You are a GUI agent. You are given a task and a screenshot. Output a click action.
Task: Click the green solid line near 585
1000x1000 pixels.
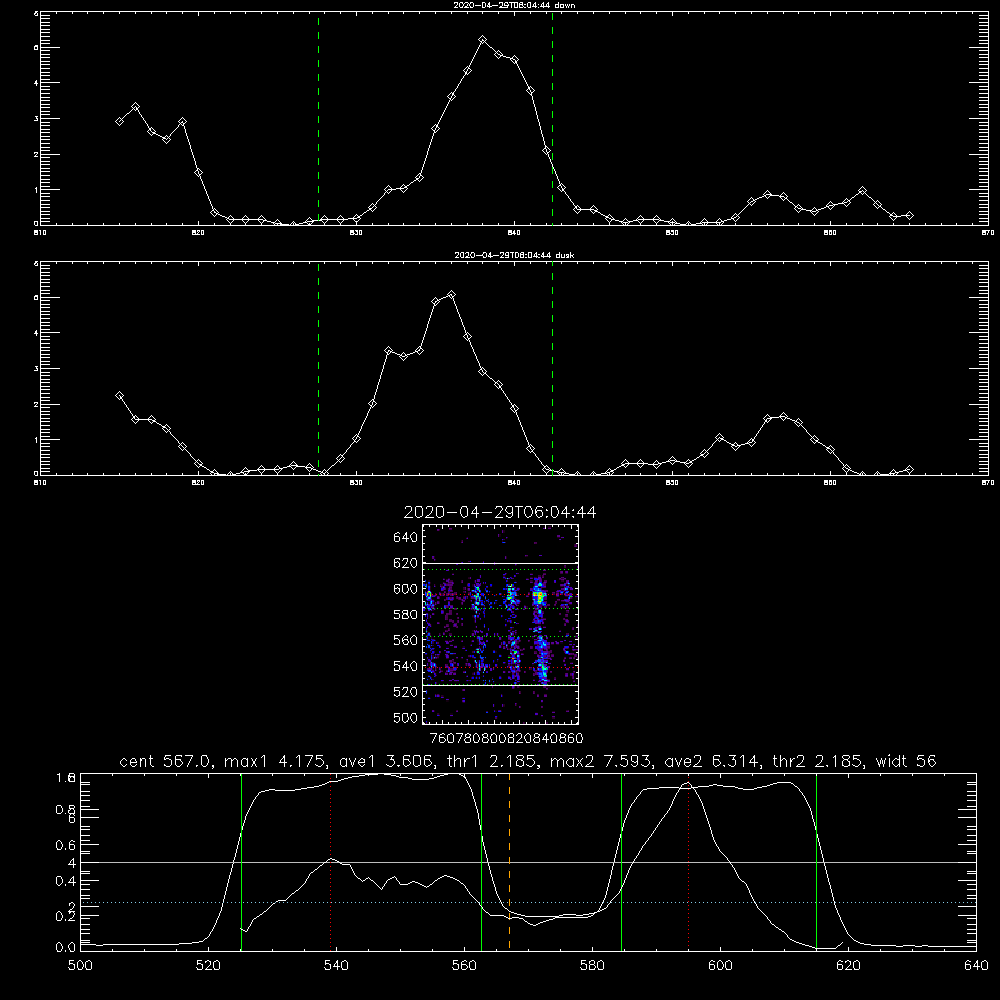[x=621, y=862]
